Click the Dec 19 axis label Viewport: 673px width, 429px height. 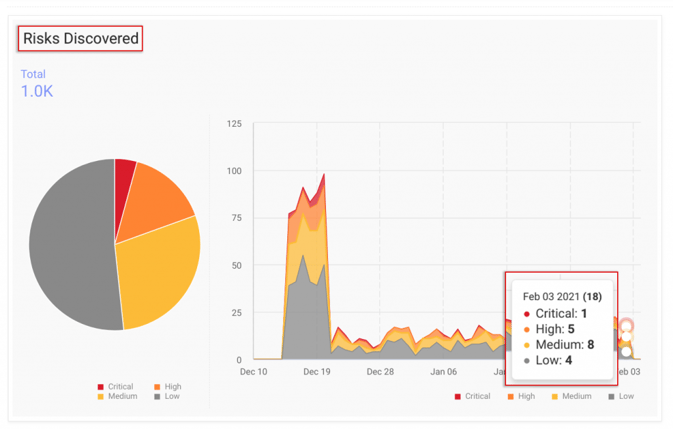[x=317, y=372]
